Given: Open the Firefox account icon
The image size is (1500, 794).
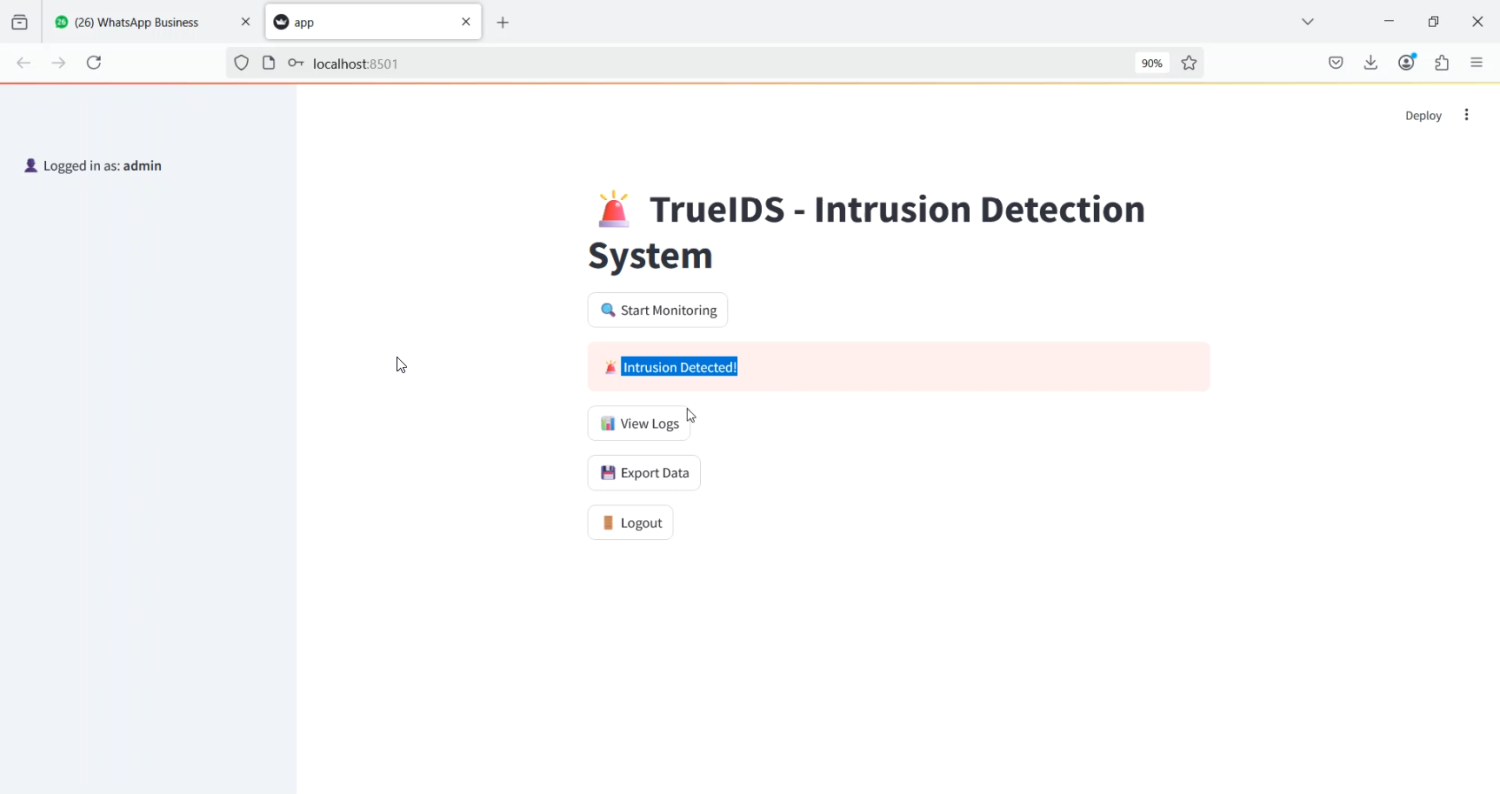Looking at the screenshot, I should click(1407, 63).
